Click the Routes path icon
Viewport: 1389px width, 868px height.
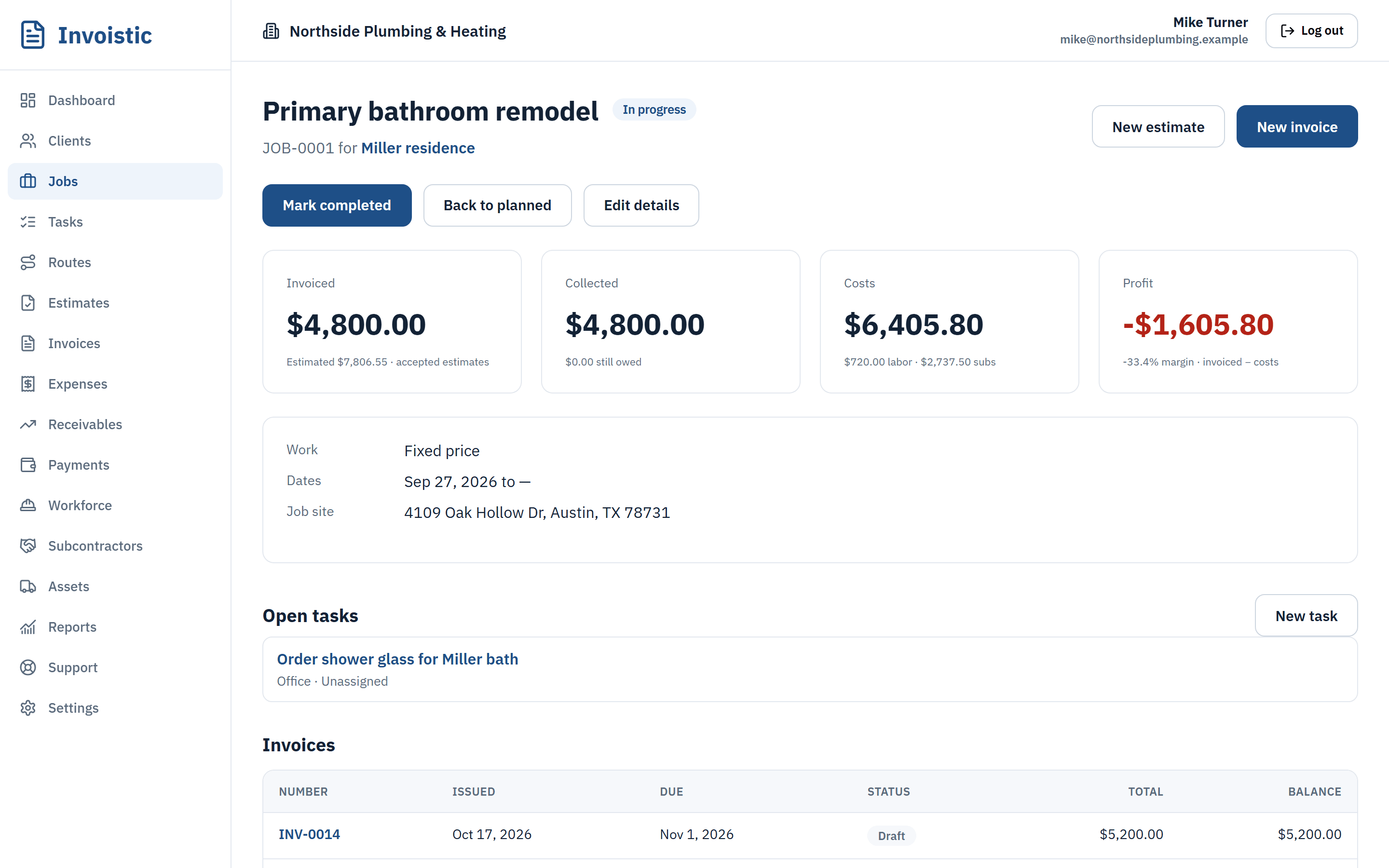pos(28,262)
